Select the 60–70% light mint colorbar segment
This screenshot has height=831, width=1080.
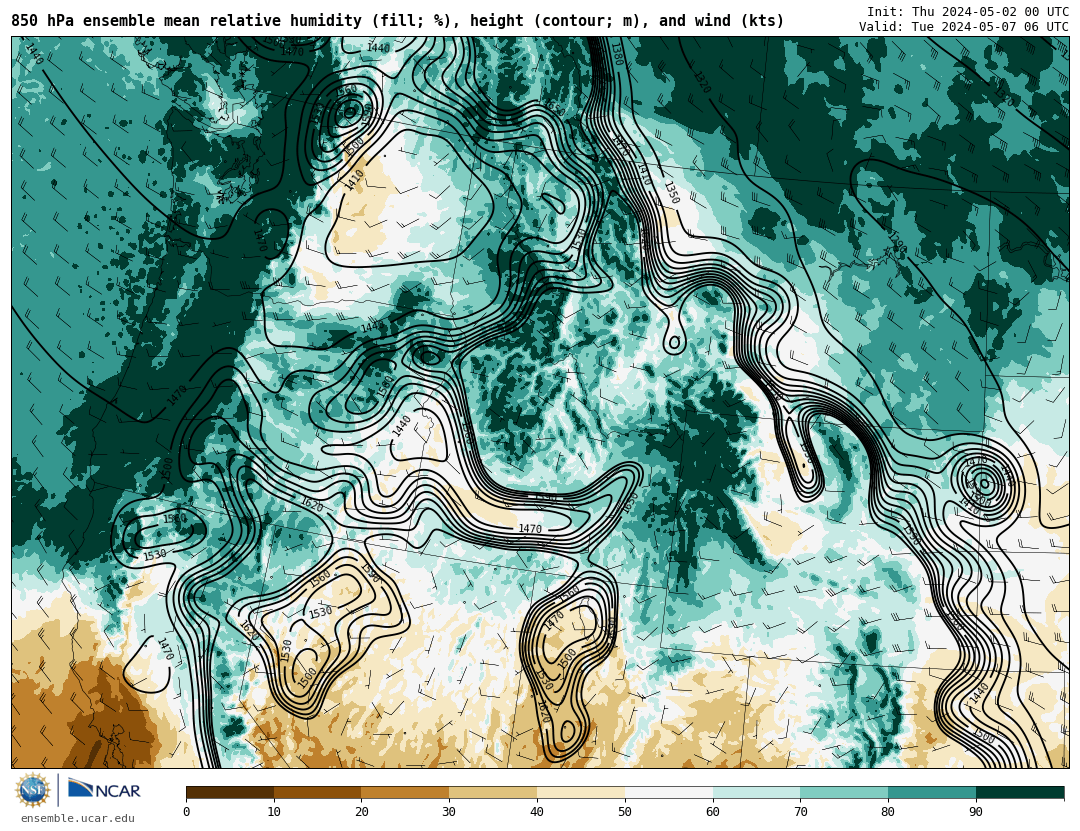tap(756, 792)
